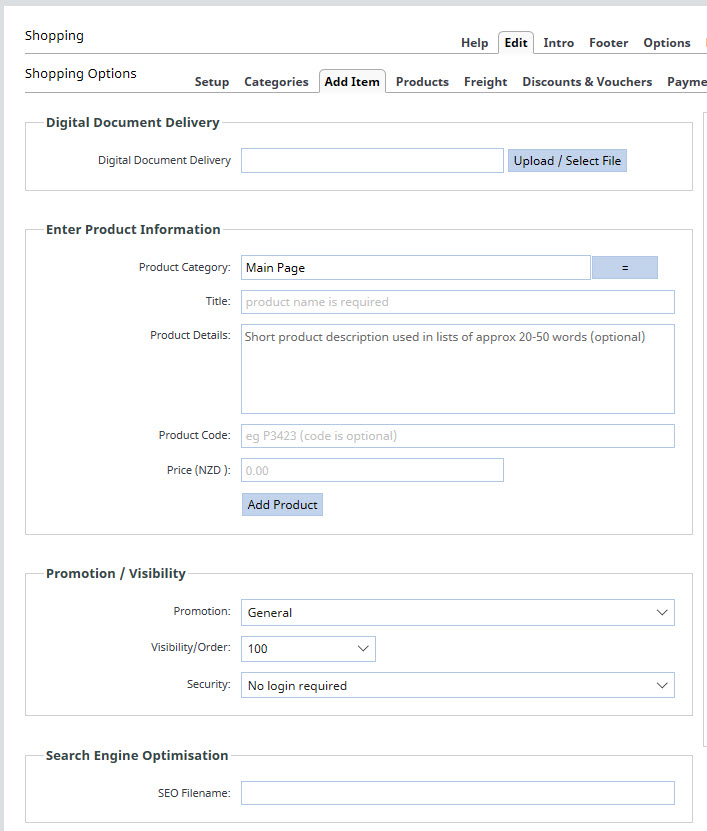Image resolution: width=707 pixels, height=831 pixels.
Task: Select the Options tab
Action: tap(666, 43)
